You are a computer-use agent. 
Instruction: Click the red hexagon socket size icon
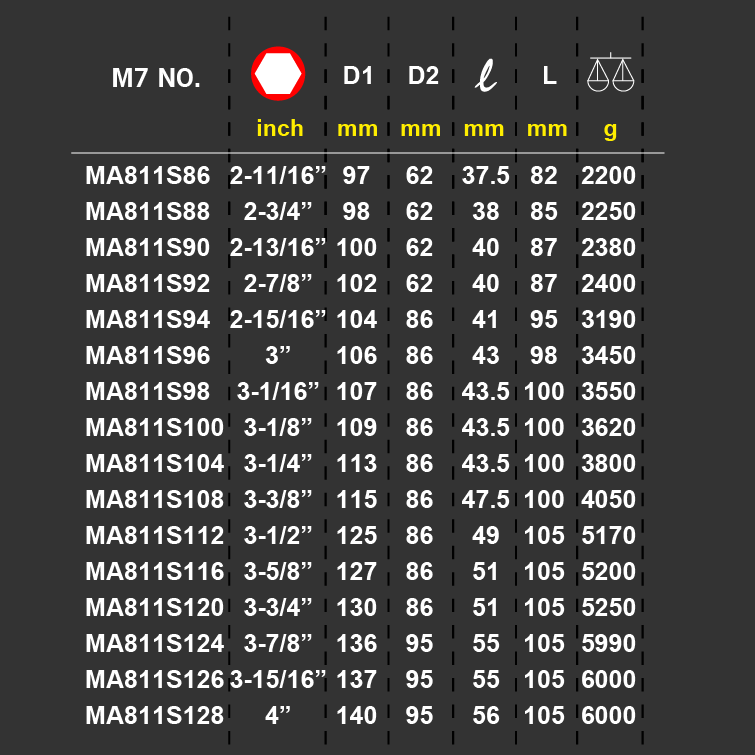278,74
